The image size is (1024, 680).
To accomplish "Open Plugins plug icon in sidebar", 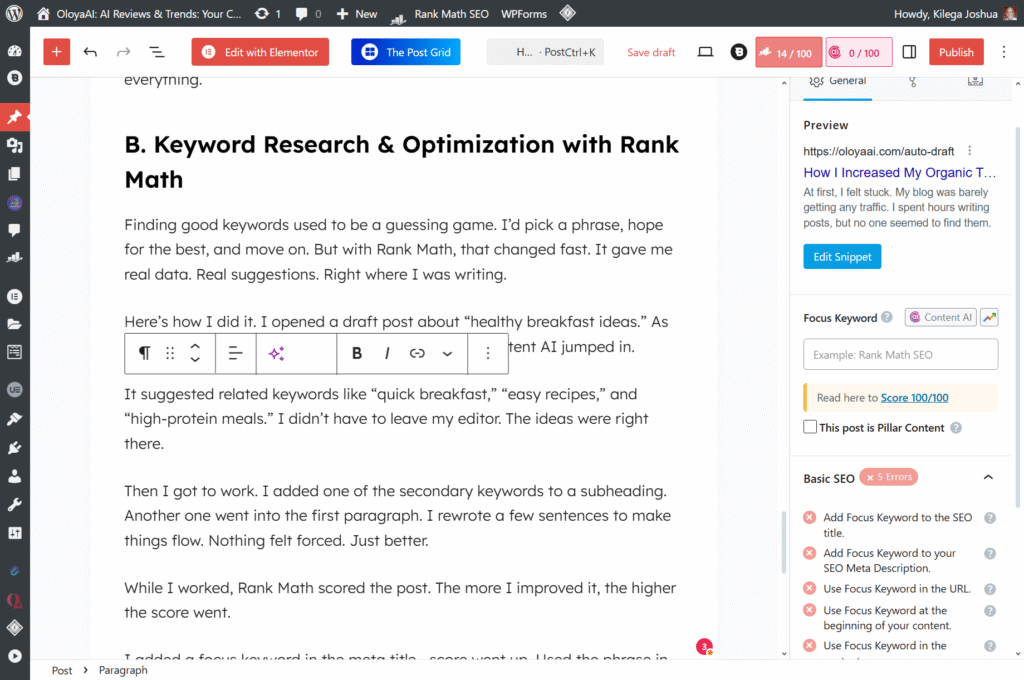I will tap(14, 447).
